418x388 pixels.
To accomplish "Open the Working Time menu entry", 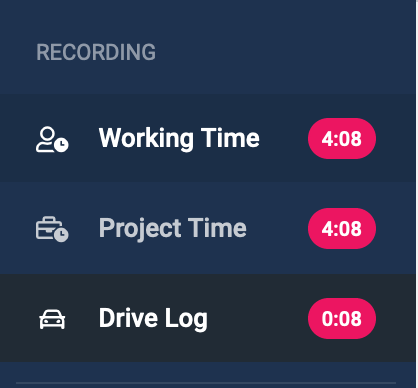I will click(208, 138).
